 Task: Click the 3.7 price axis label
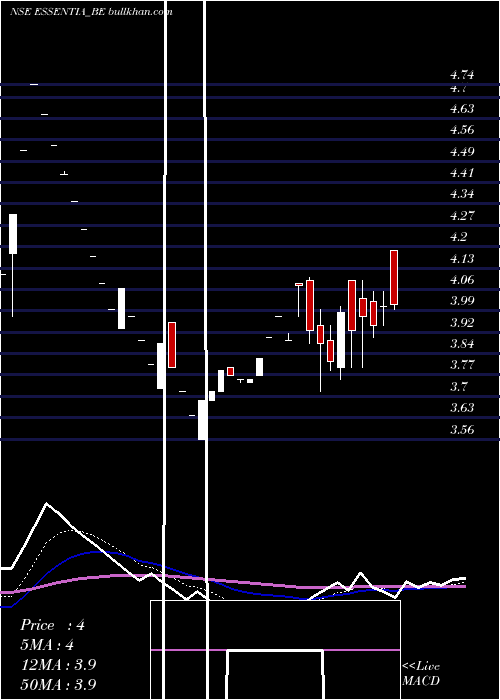458,387
